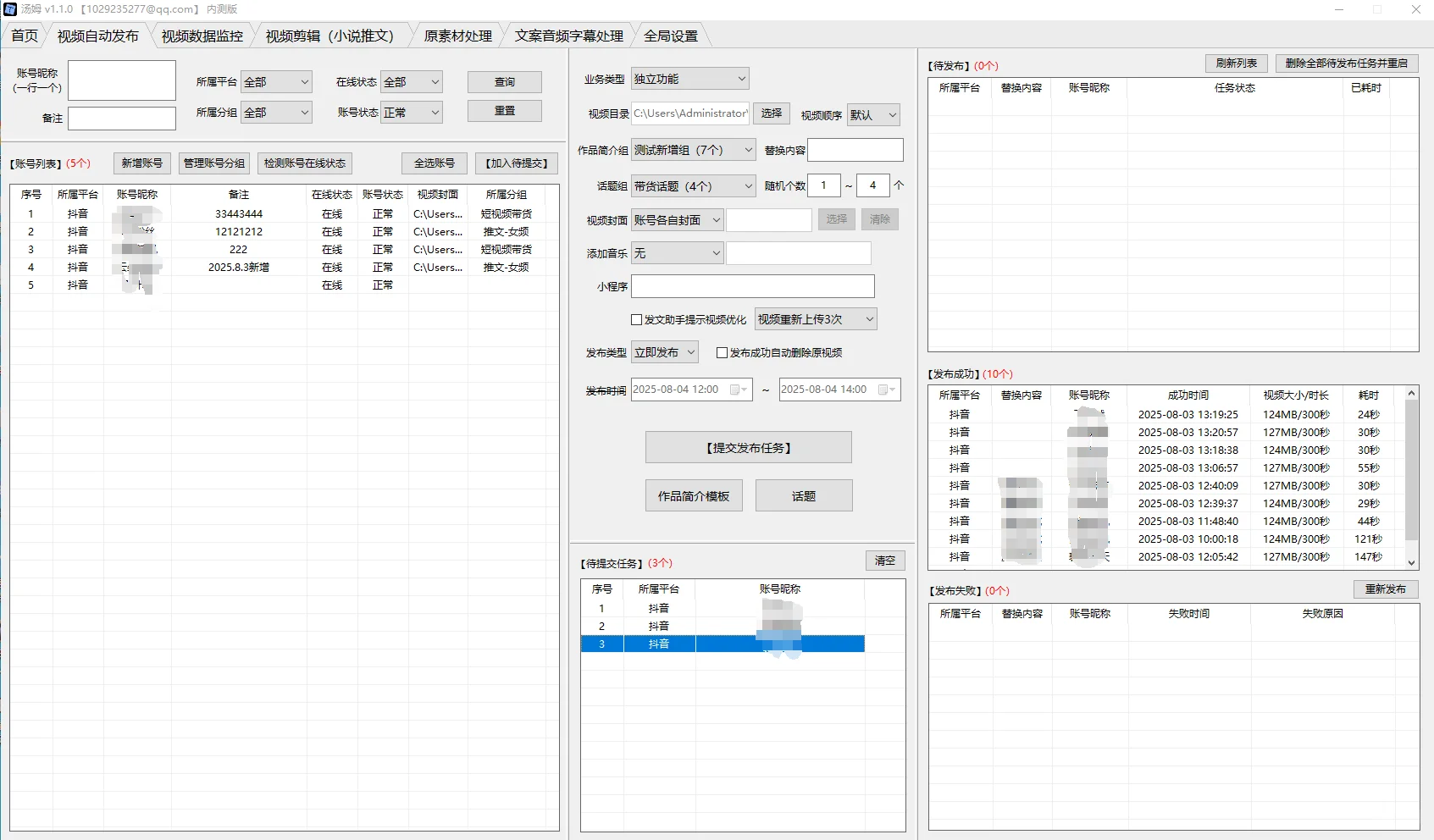Open the end time calendar picker icon
Viewport: 1434px width, 840px height.
(x=886, y=390)
